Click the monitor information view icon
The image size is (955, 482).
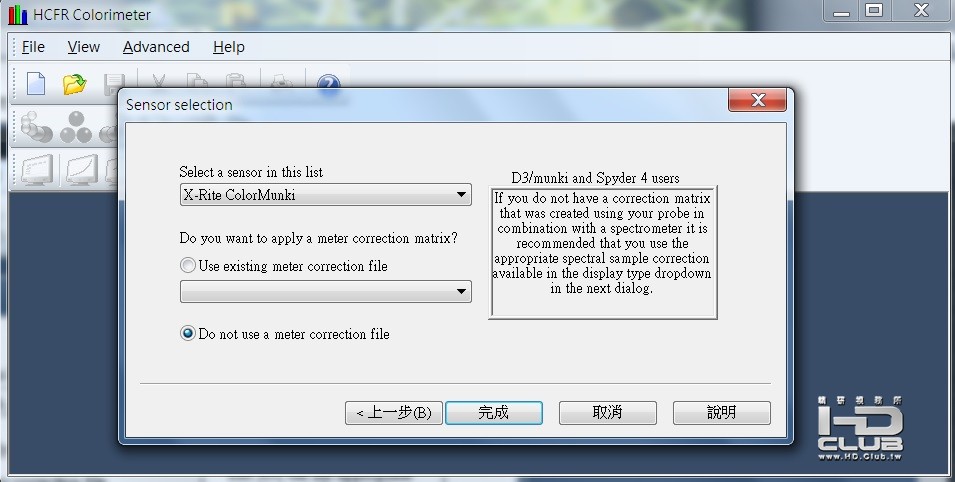click(37, 169)
